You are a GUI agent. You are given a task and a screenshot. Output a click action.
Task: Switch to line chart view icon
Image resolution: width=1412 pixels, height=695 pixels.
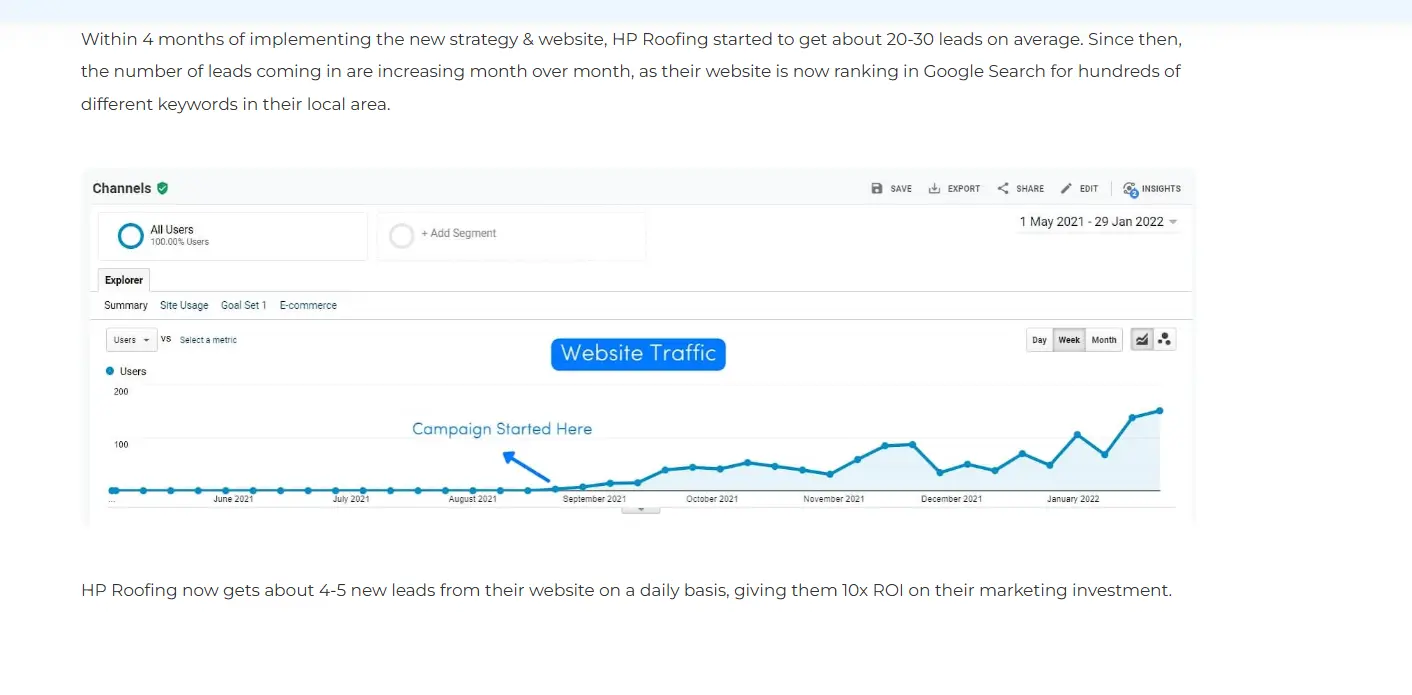1141,340
